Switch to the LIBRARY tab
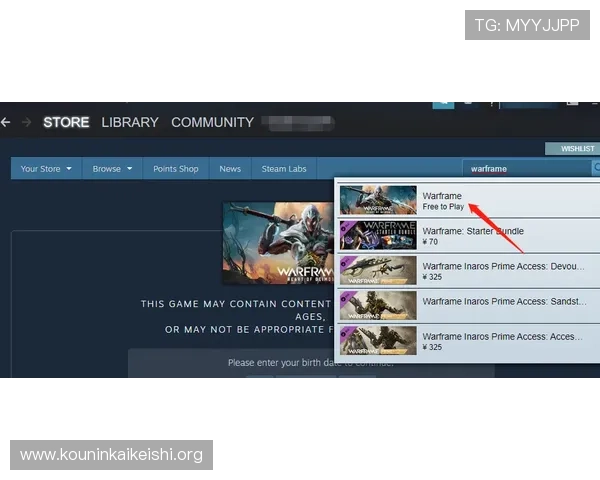600x480 pixels. (x=130, y=122)
